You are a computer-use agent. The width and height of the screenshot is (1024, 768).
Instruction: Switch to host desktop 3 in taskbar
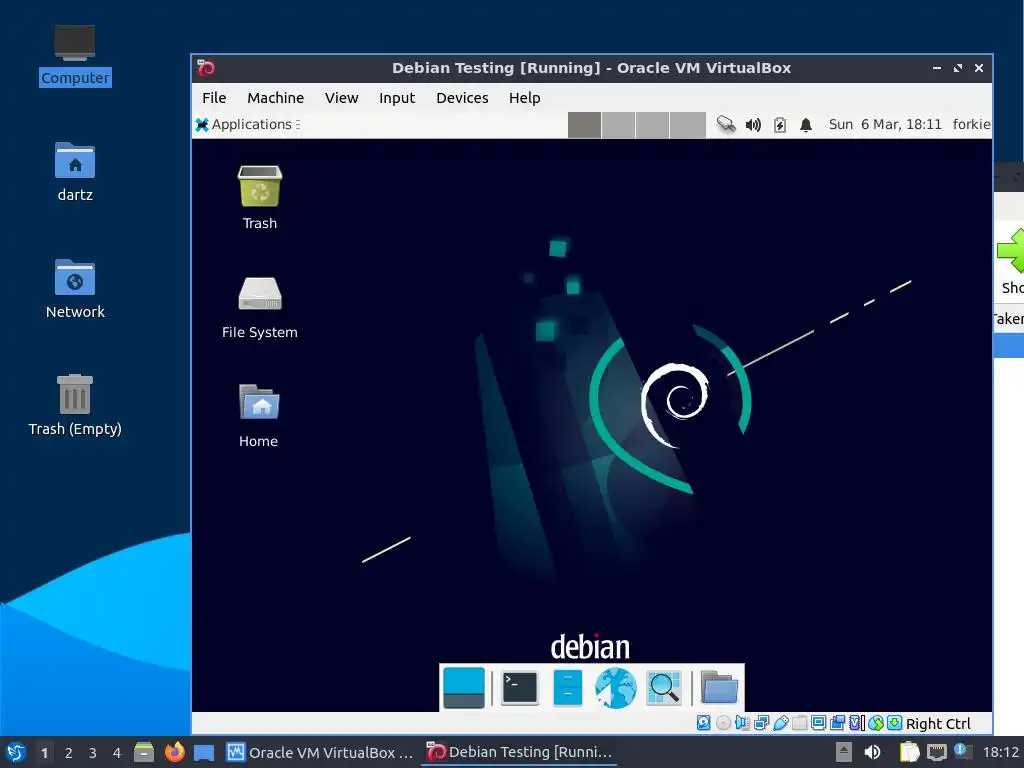pyautogui.click(x=93, y=753)
